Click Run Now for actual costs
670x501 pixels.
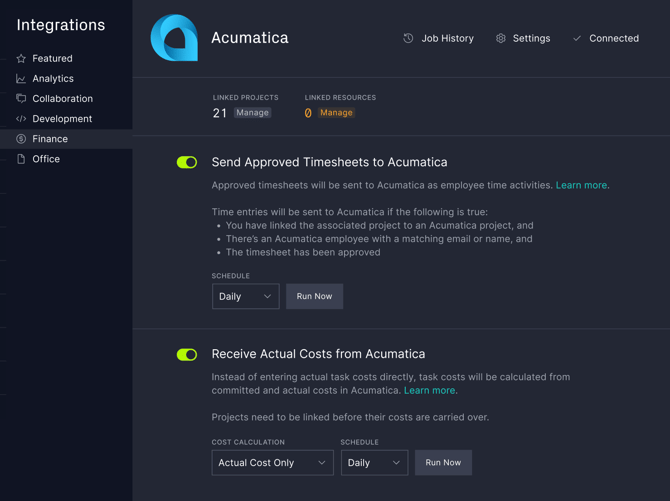tap(444, 463)
